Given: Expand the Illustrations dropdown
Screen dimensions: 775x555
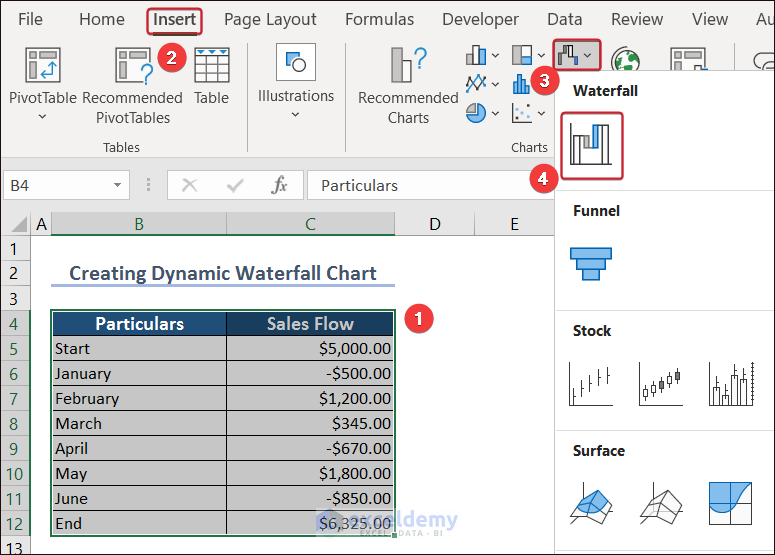Looking at the screenshot, I should (295, 114).
